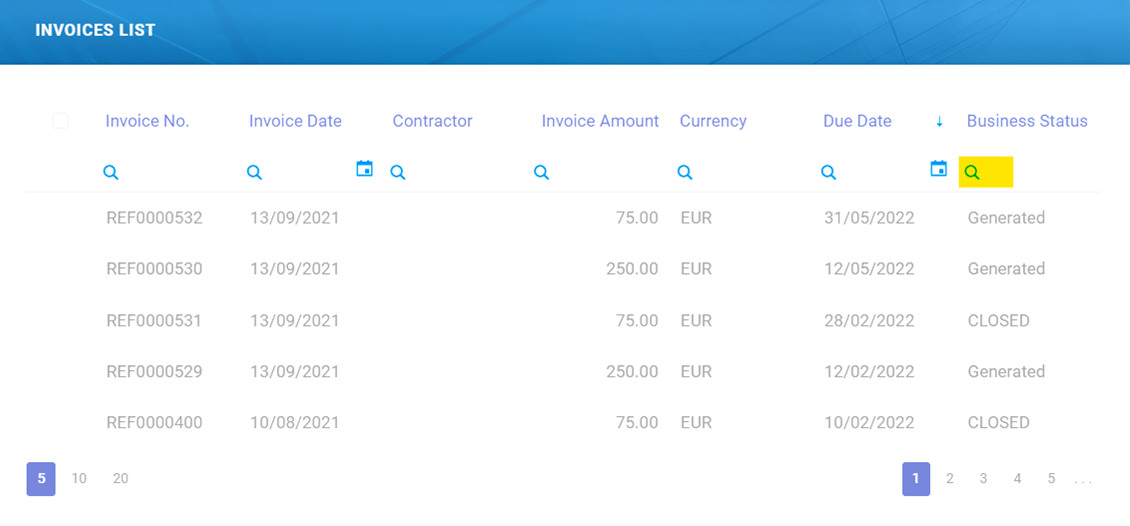Sort by Business Status column header

[x=1027, y=121]
